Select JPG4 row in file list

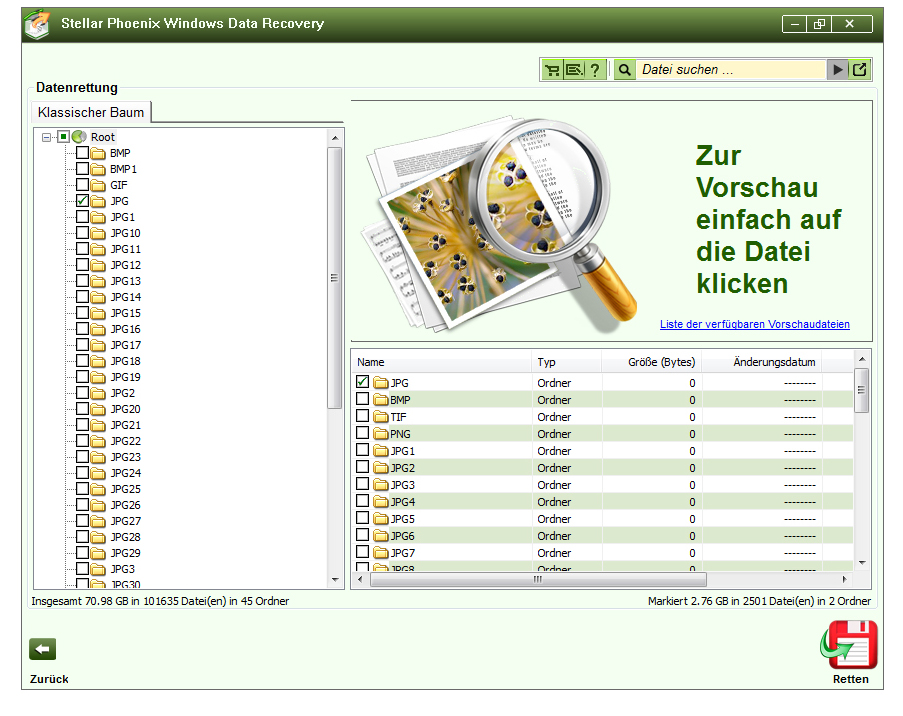click(x=602, y=502)
